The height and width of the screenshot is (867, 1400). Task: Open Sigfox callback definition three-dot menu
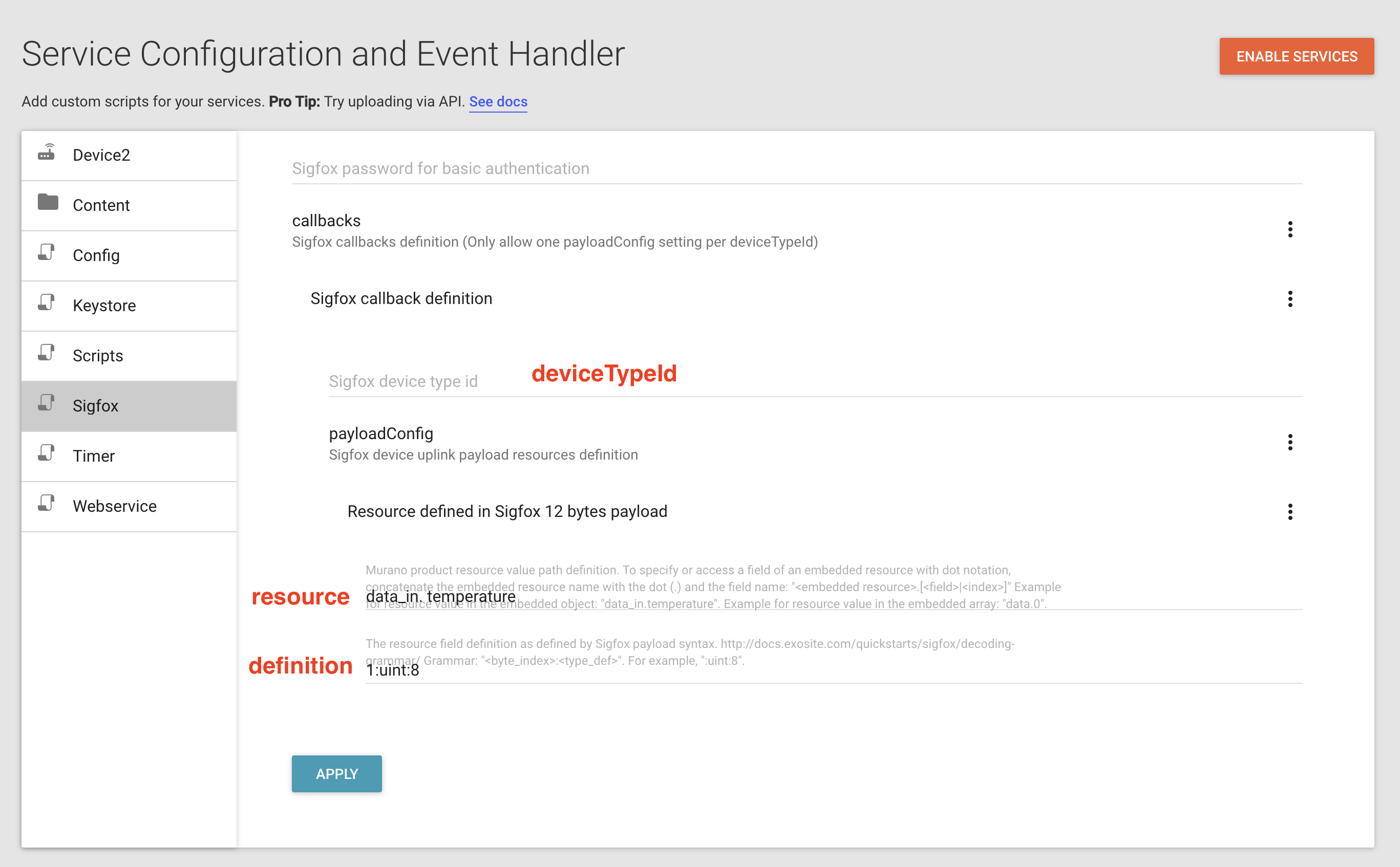[1290, 299]
